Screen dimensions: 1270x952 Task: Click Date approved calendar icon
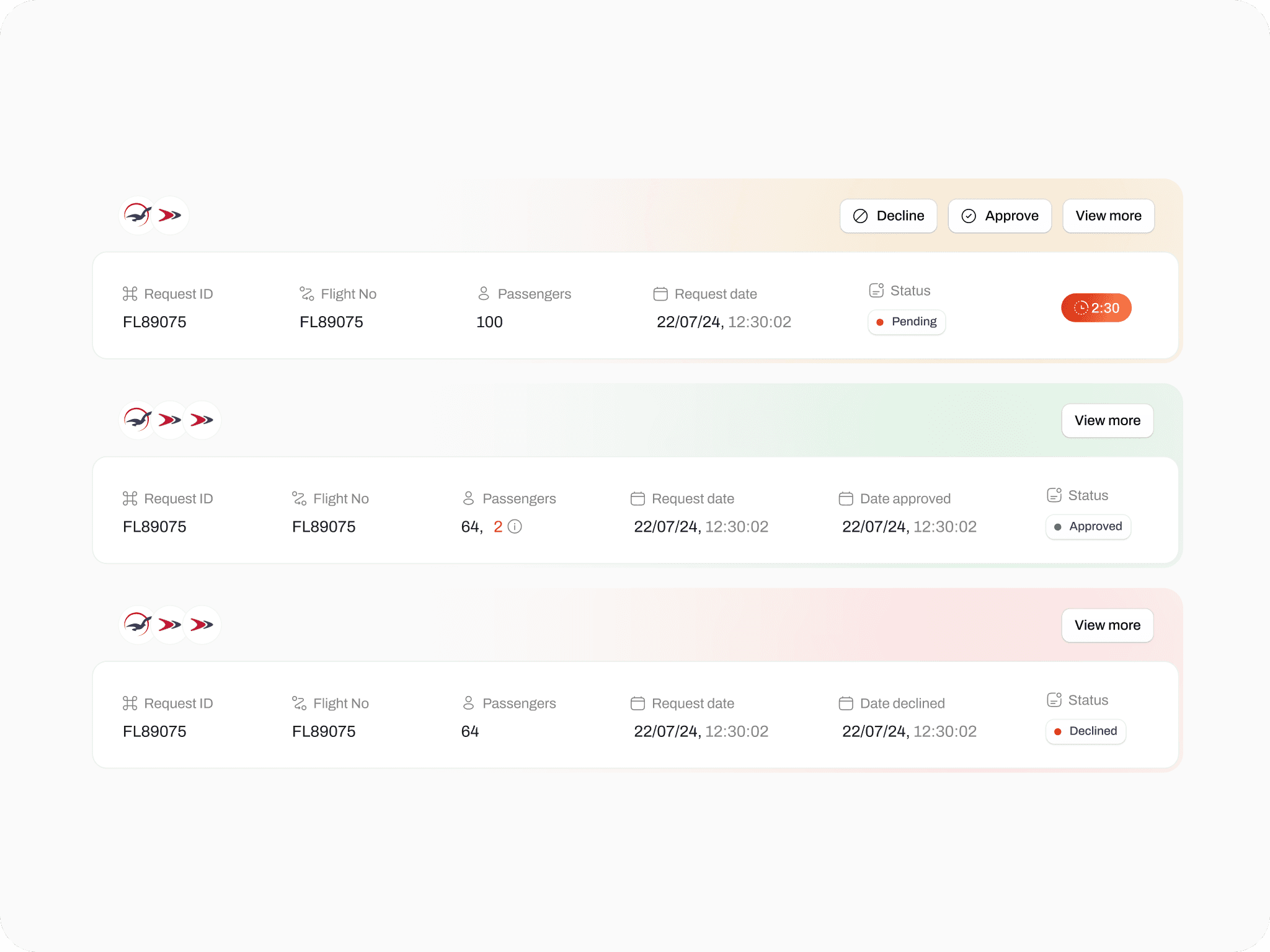[846, 499]
